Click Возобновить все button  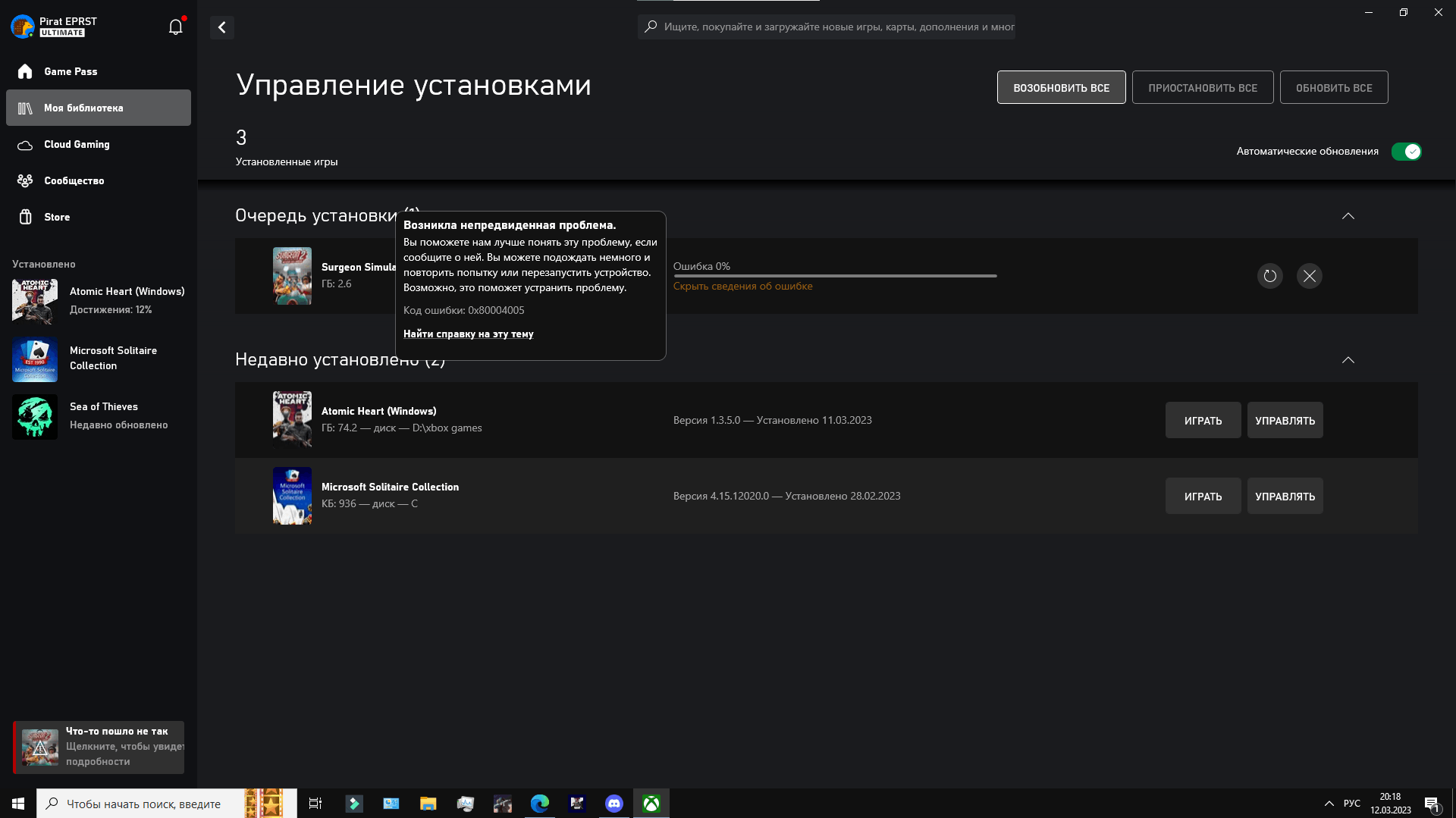(1061, 88)
